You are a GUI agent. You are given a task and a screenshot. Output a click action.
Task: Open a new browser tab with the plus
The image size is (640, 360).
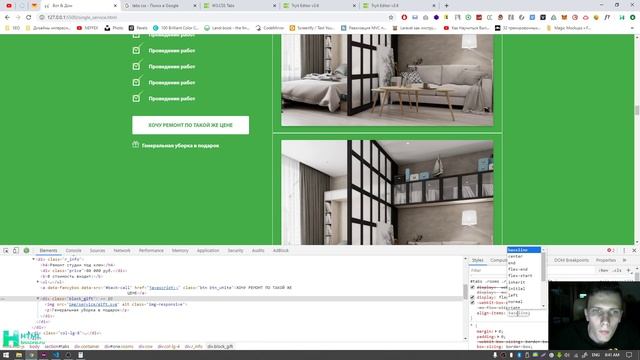click(446, 6)
